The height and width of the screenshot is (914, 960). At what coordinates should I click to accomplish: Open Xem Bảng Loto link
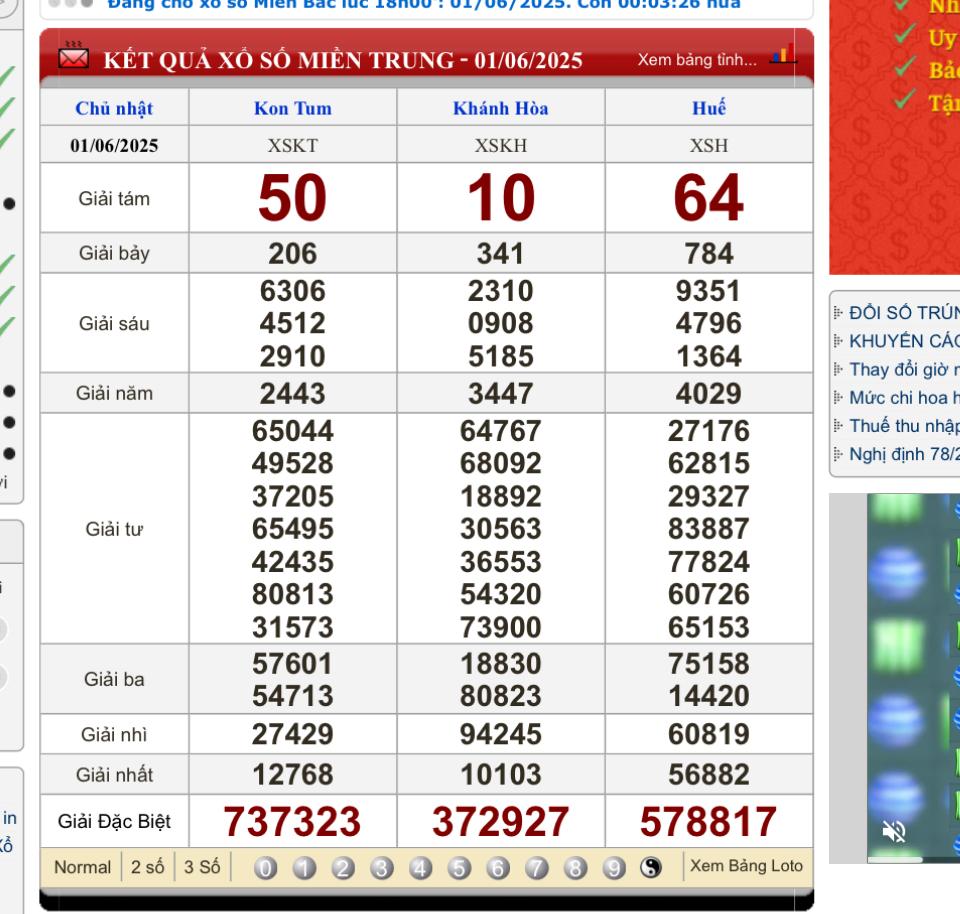coord(746,866)
